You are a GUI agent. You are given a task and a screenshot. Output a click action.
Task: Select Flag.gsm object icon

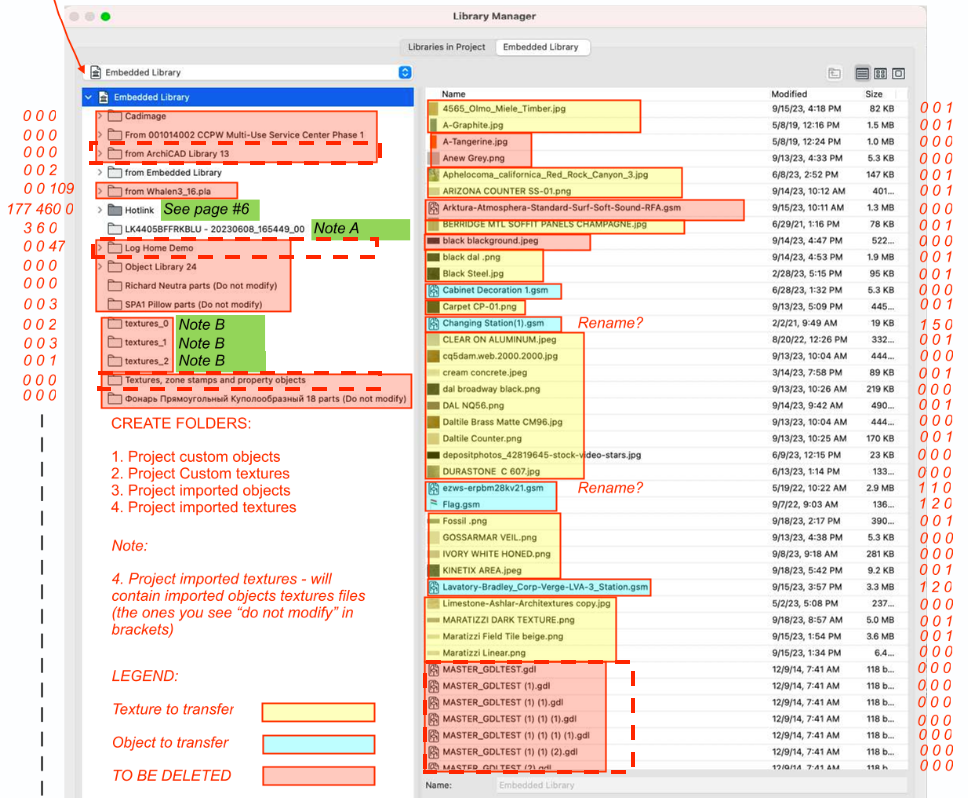point(433,504)
